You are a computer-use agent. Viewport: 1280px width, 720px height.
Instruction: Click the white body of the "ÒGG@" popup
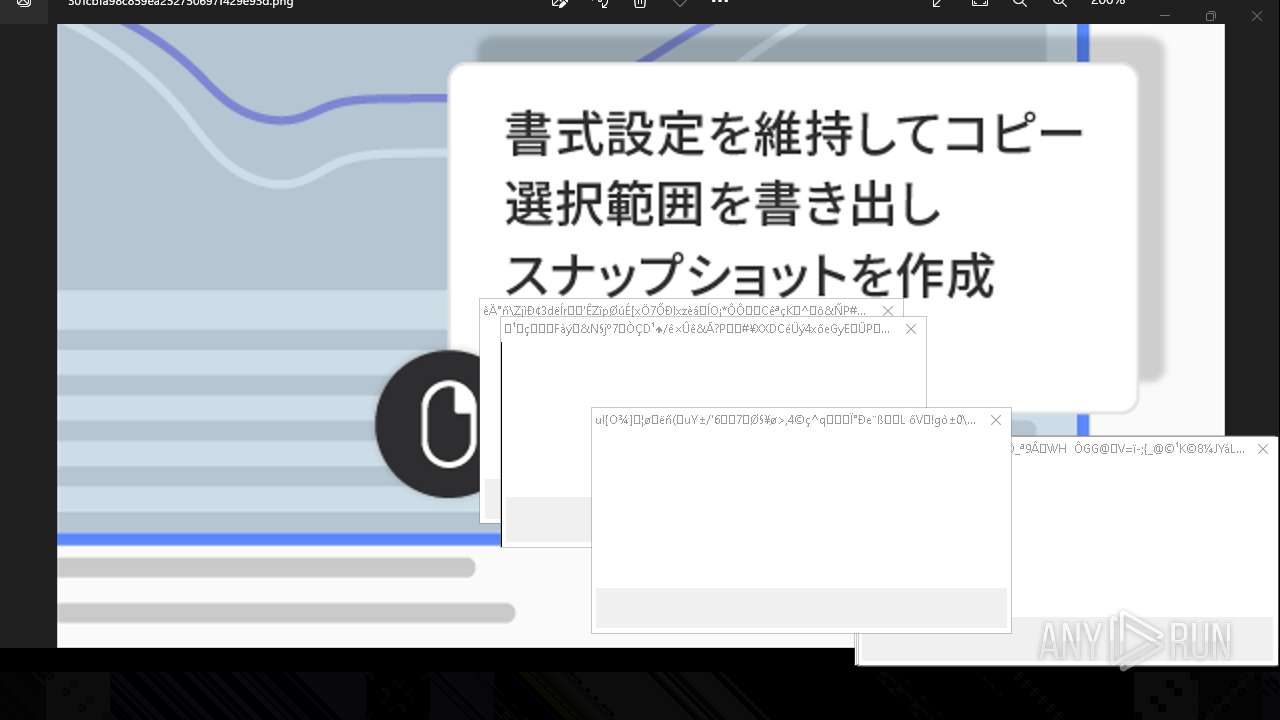pyautogui.click(x=1145, y=537)
